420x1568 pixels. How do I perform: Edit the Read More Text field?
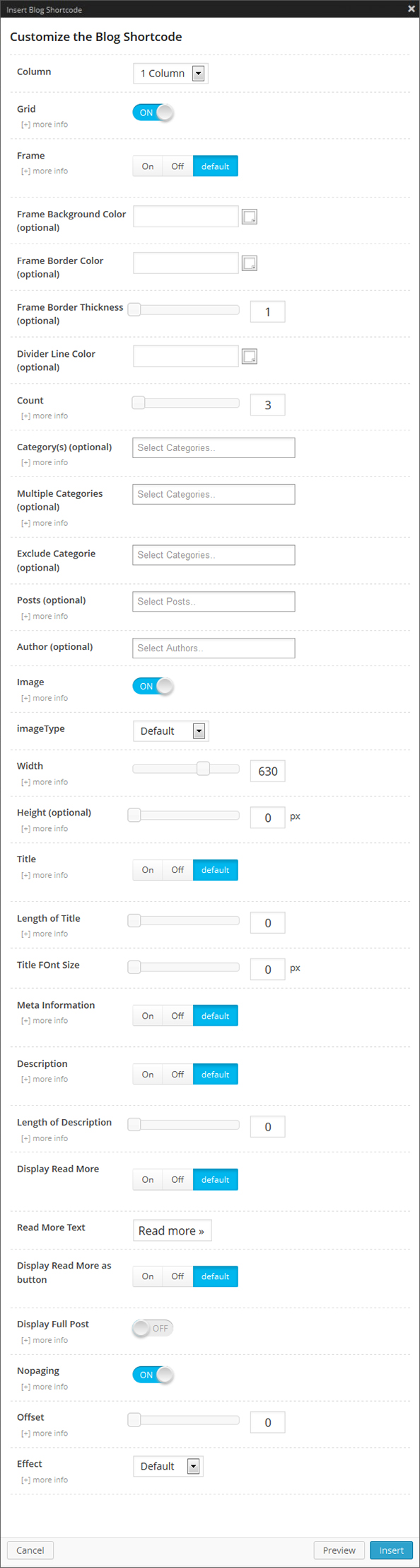pyautogui.click(x=172, y=1230)
